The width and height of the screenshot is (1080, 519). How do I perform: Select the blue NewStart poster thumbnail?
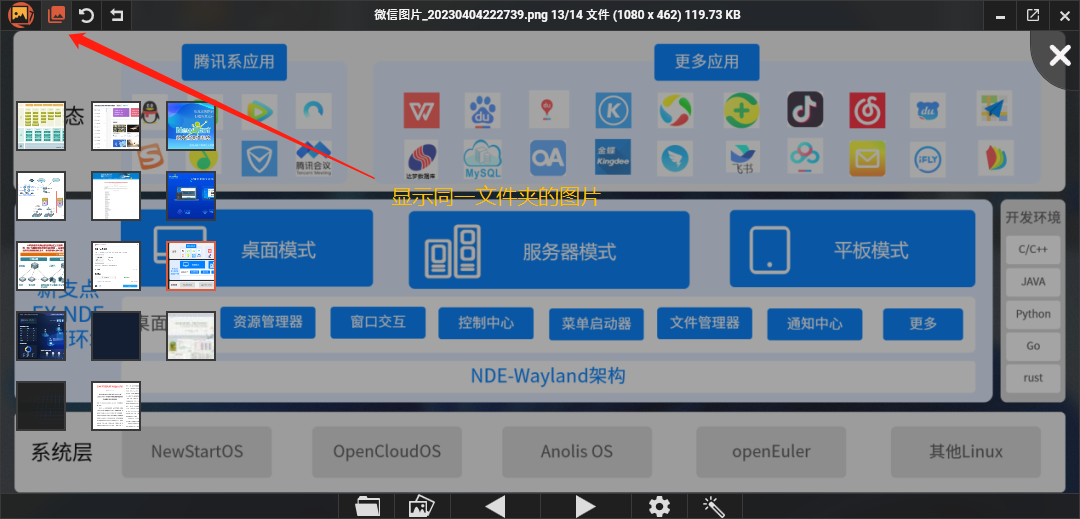click(191, 126)
